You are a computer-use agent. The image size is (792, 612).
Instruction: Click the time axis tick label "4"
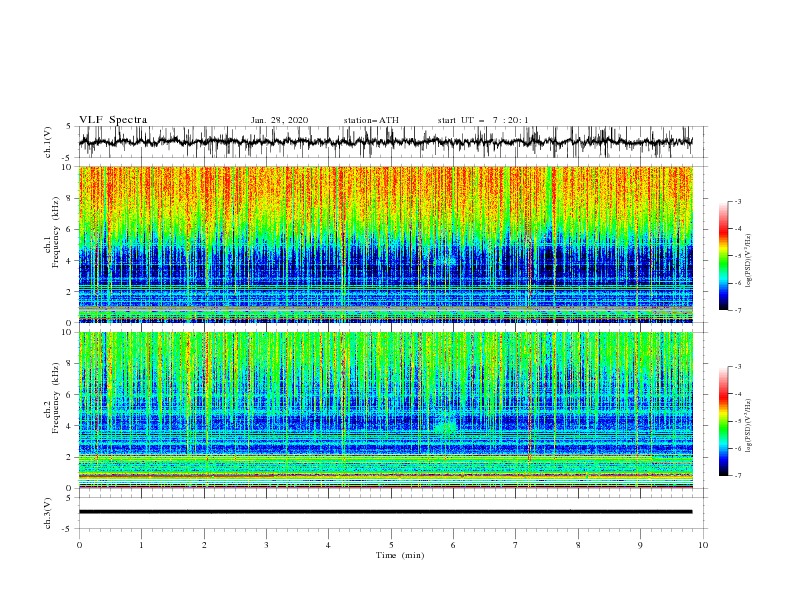(x=328, y=545)
